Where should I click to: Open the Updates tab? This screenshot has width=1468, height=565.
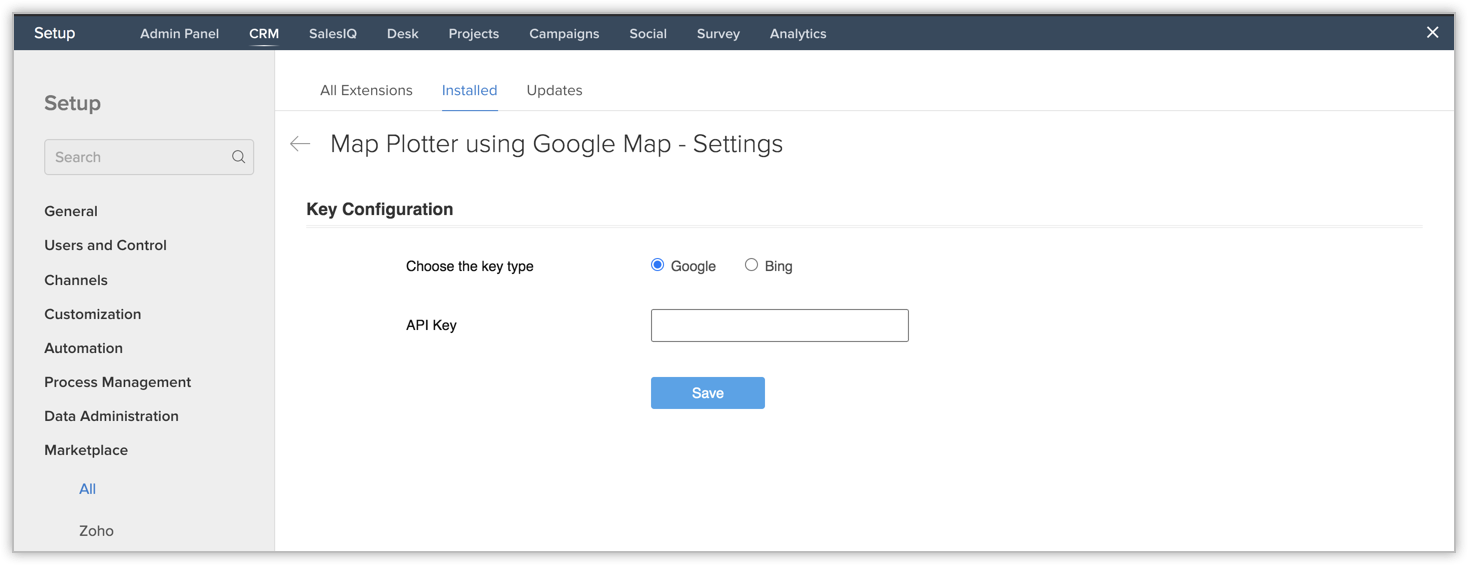[x=554, y=90]
